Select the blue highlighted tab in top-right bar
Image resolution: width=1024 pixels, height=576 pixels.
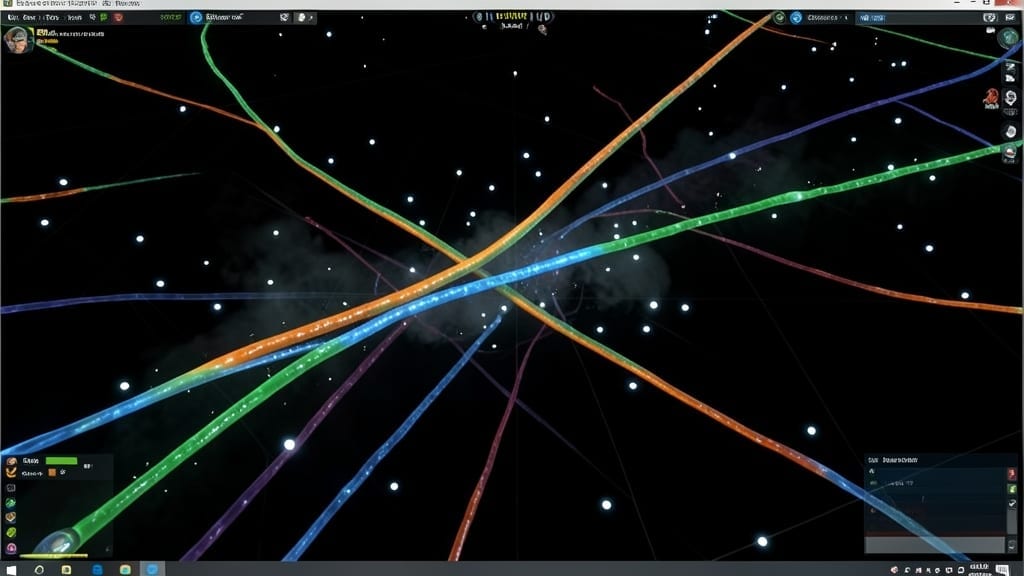click(872, 18)
